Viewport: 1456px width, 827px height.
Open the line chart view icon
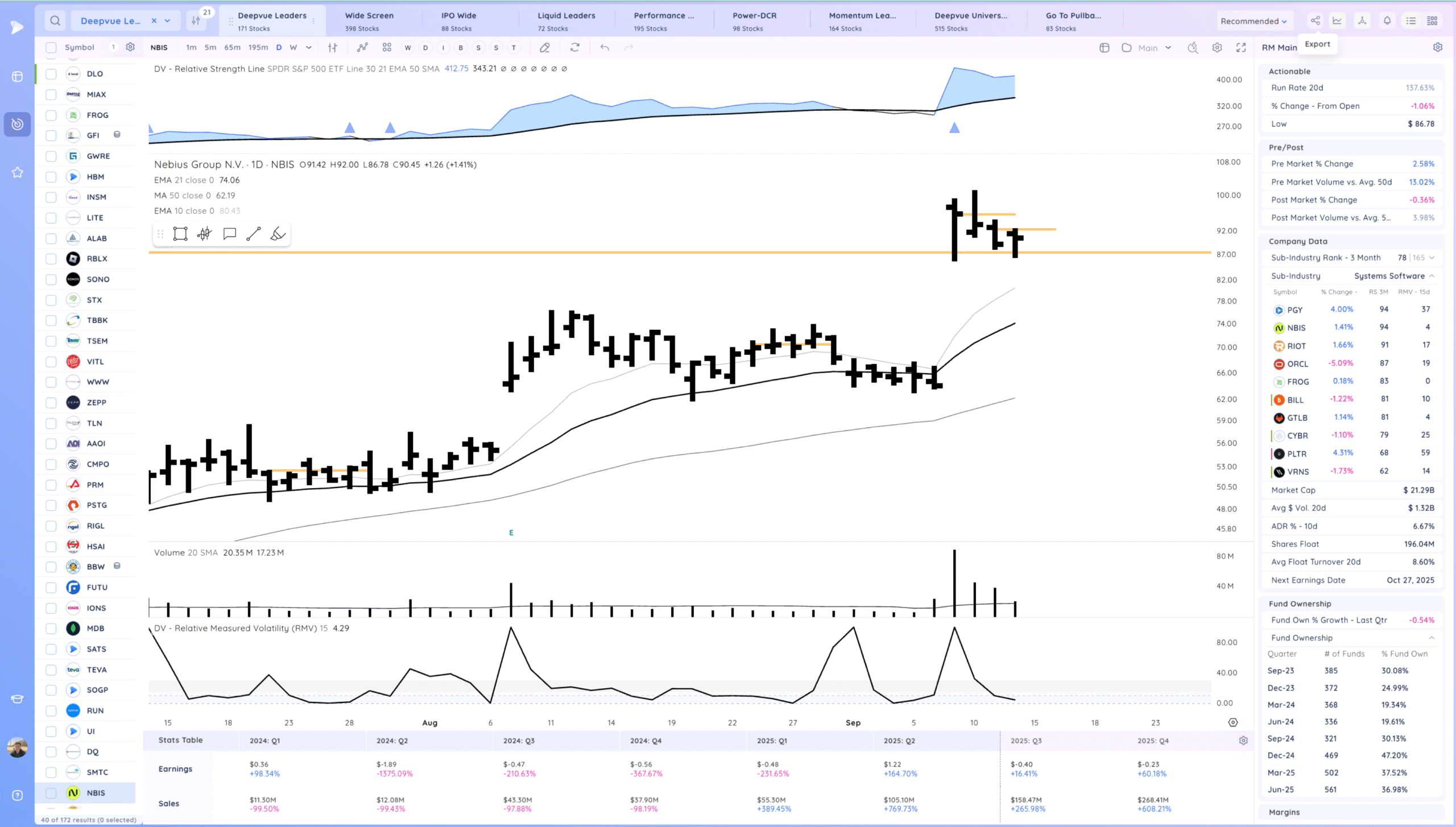pyautogui.click(x=1337, y=21)
